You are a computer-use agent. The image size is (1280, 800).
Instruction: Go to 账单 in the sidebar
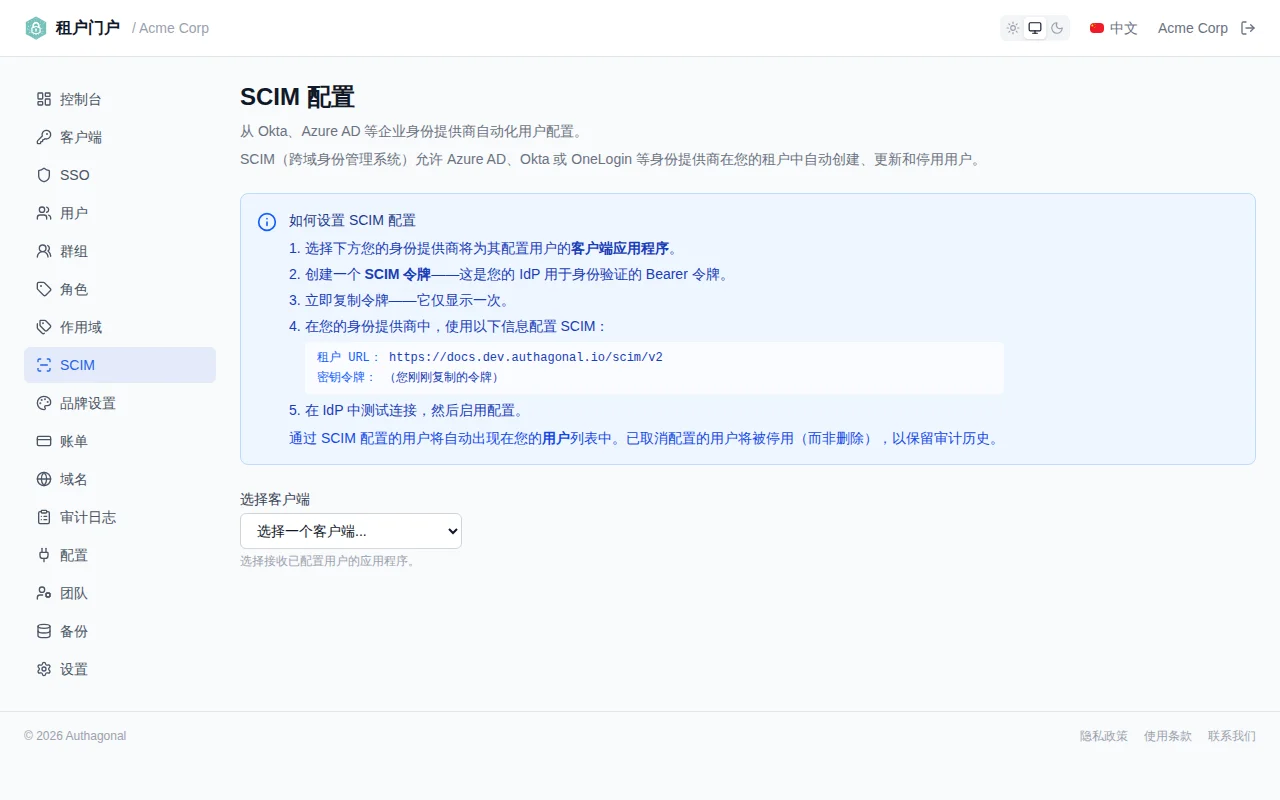120,441
